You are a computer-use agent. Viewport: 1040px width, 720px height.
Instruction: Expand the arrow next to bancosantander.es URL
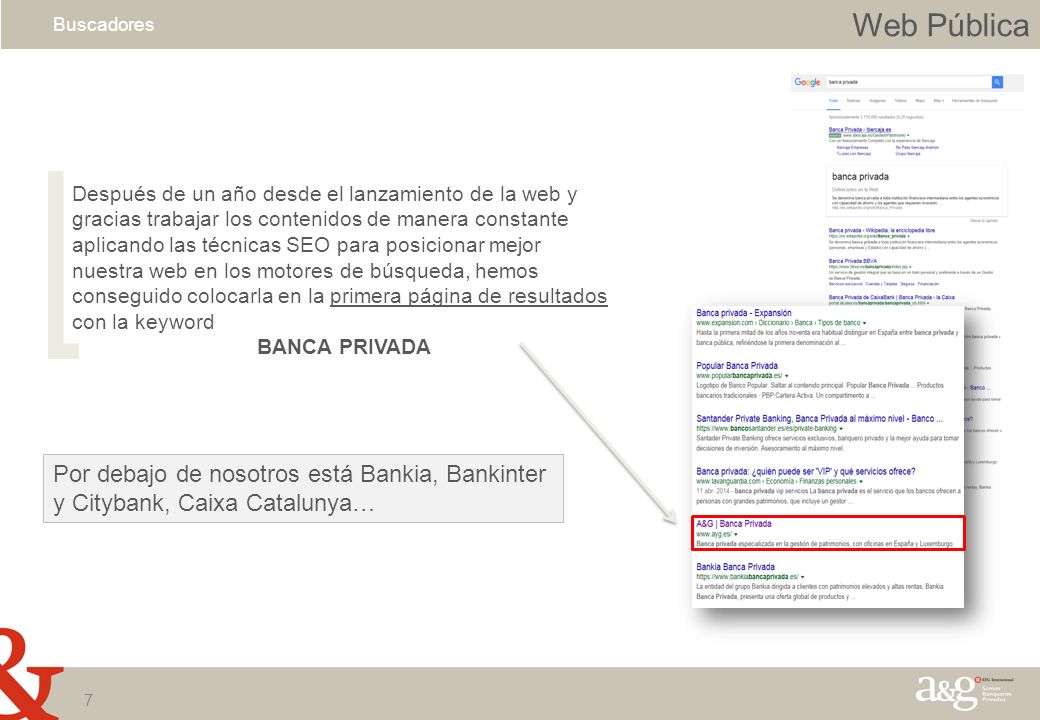pos(841,429)
